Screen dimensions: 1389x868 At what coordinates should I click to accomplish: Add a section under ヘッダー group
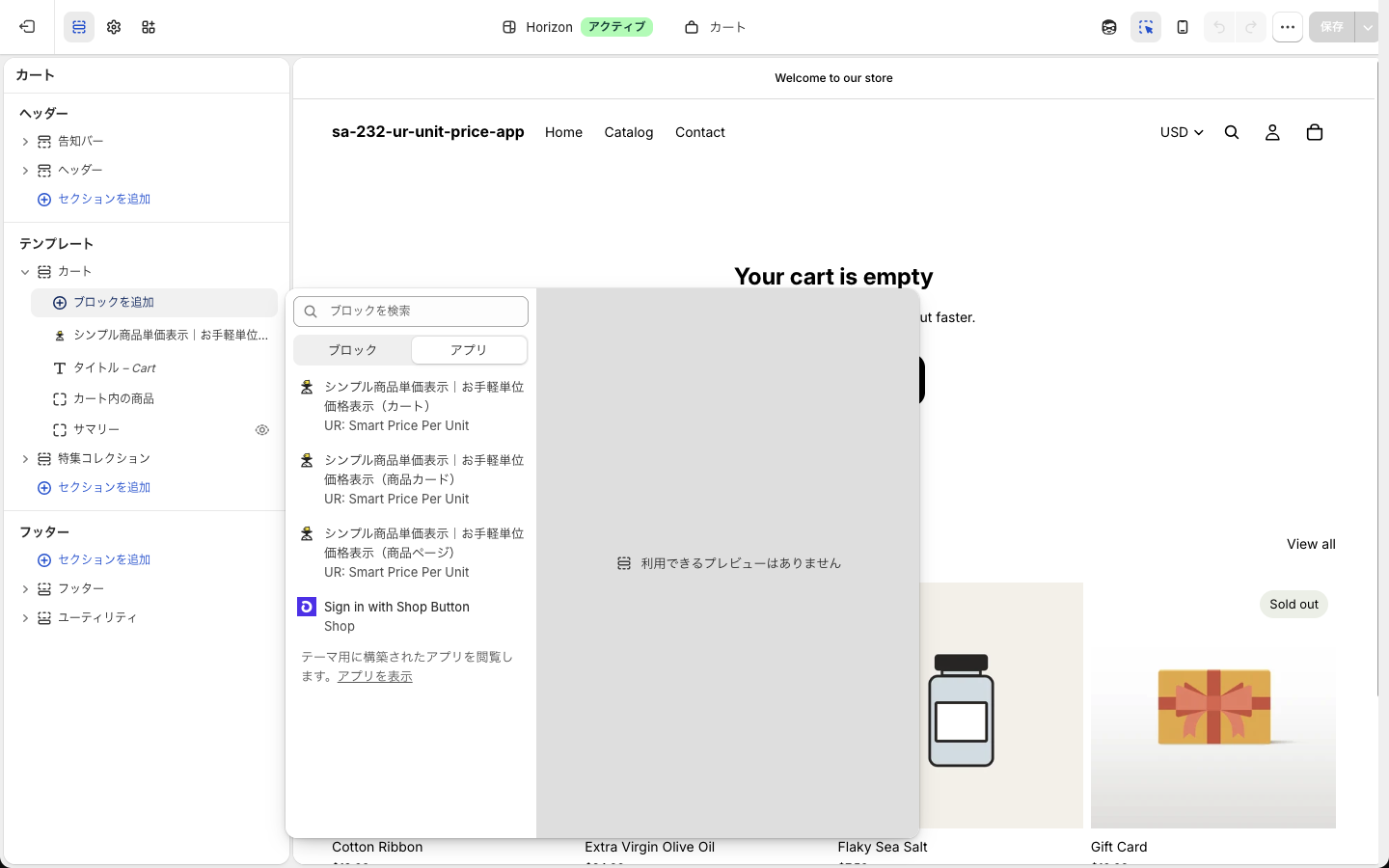(94, 200)
